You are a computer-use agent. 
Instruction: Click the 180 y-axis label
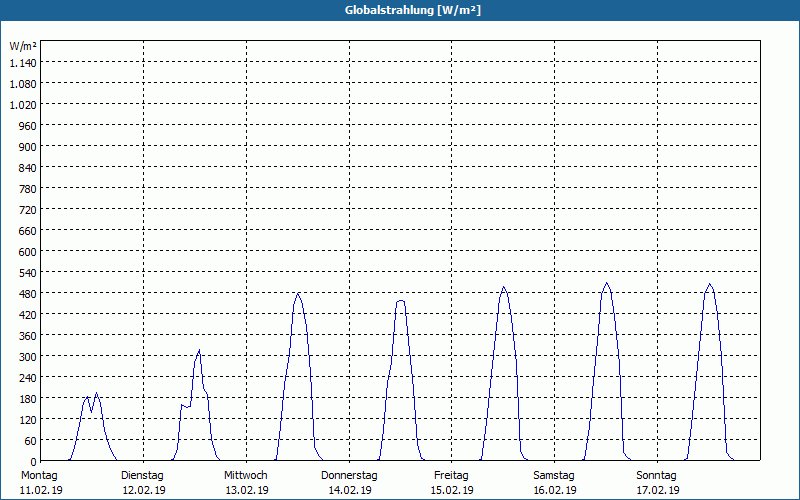coord(28,398)
